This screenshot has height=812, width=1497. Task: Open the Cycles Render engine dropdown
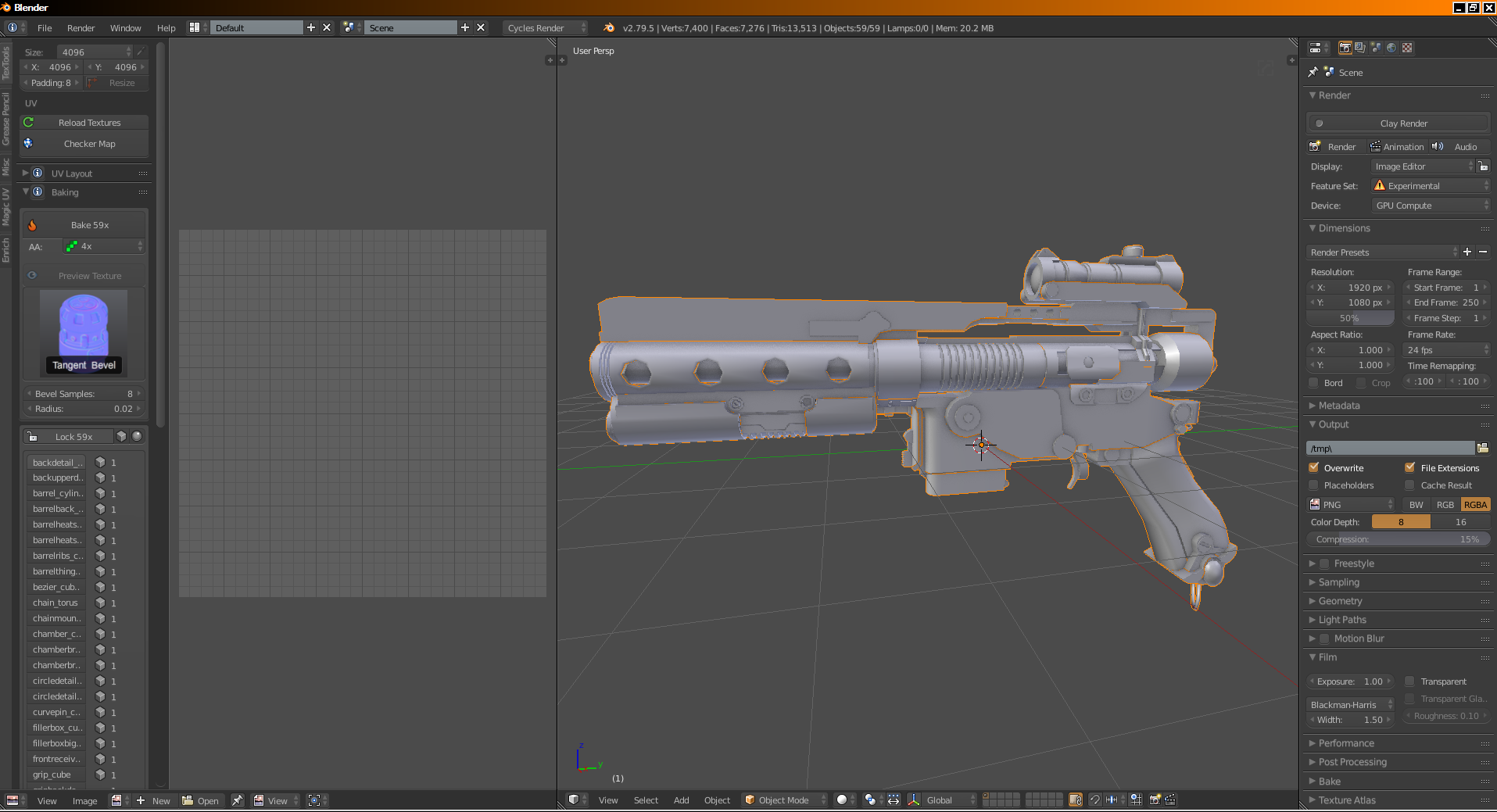click(545, 27)
